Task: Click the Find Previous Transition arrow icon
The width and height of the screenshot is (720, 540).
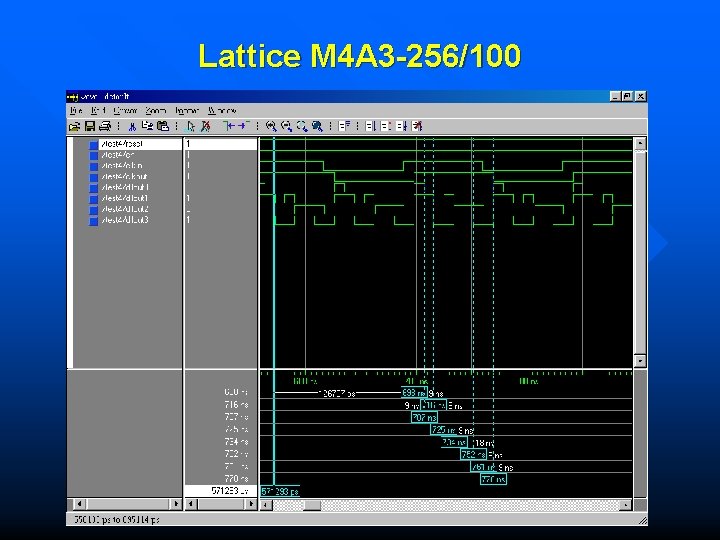Action: coord(229,126)
